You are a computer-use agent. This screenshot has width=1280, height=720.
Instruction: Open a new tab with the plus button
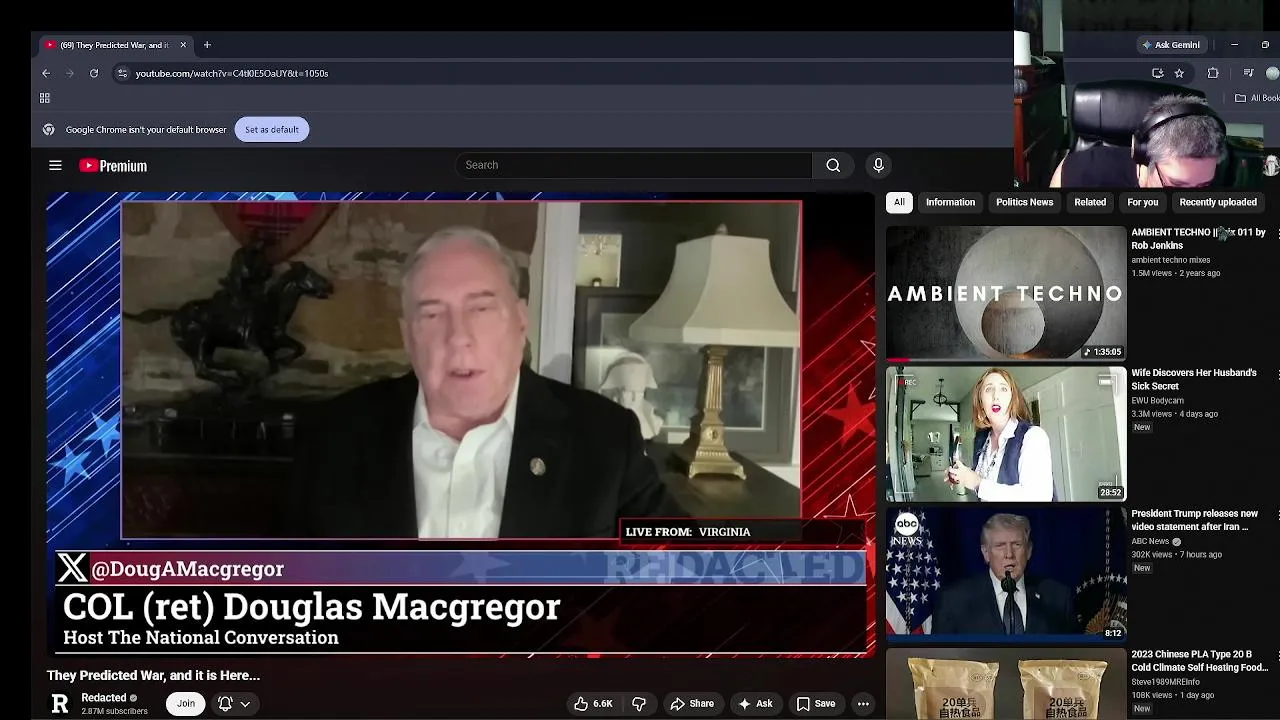coord(207,45)
